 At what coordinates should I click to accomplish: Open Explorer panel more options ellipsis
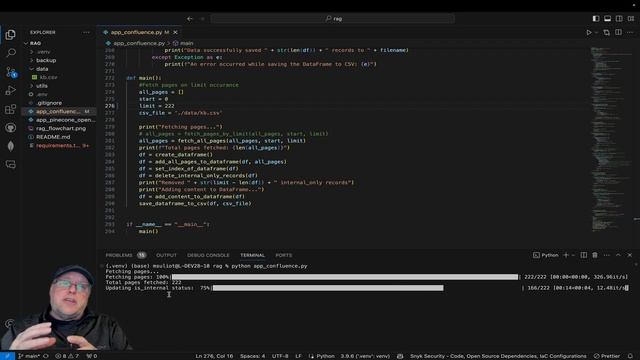coord(86,32)
